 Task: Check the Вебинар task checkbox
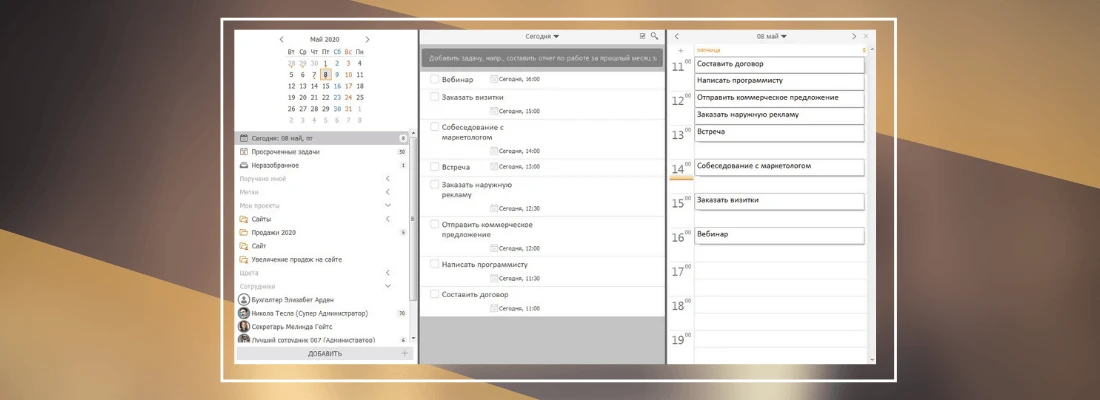pos(434,79)
